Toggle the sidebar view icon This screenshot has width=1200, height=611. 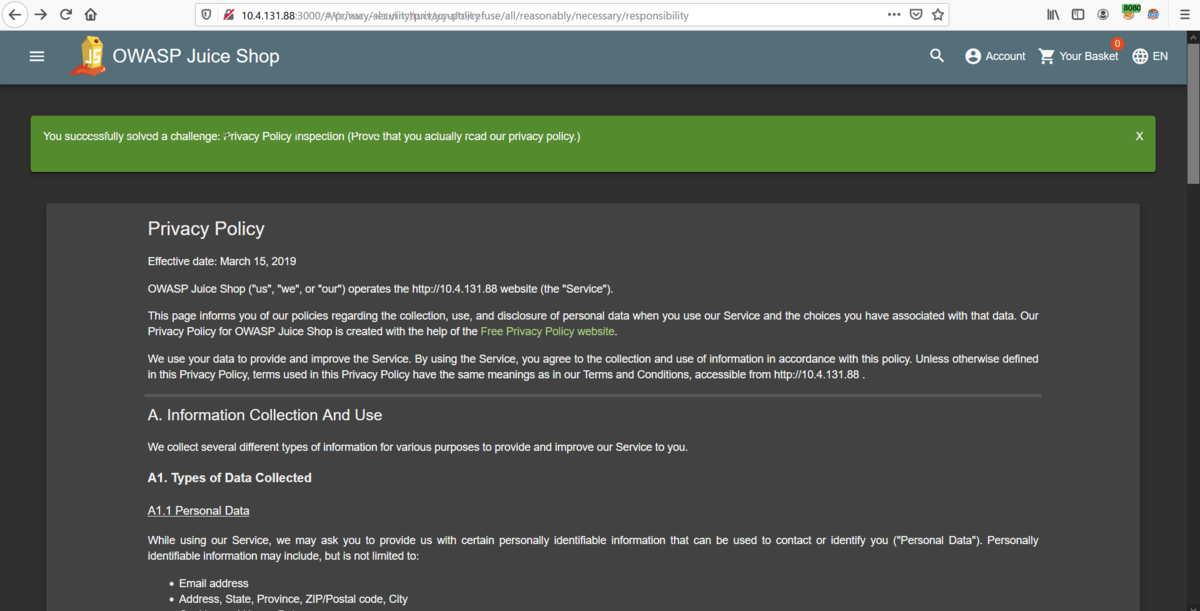pyautogui.click(x=1078, y=15)
